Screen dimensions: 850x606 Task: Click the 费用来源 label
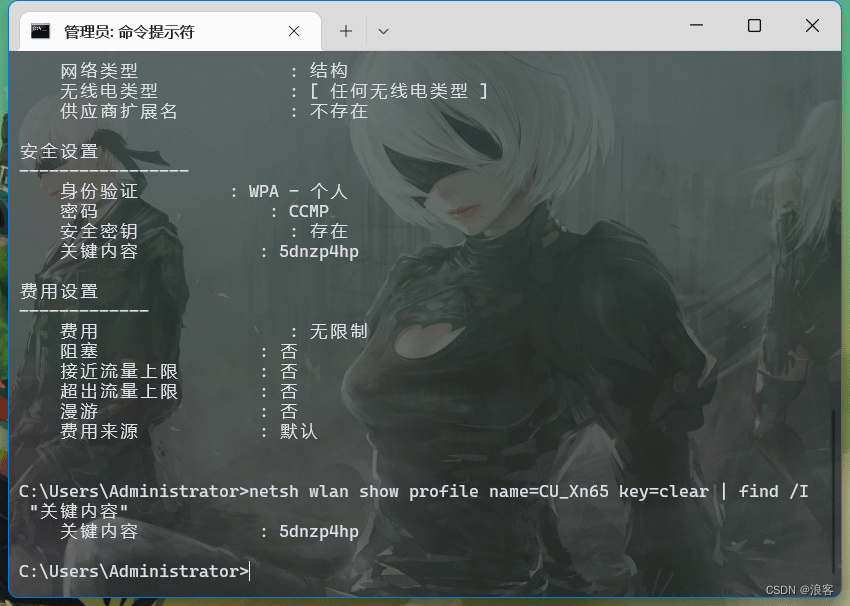click(x=99, y=431)
